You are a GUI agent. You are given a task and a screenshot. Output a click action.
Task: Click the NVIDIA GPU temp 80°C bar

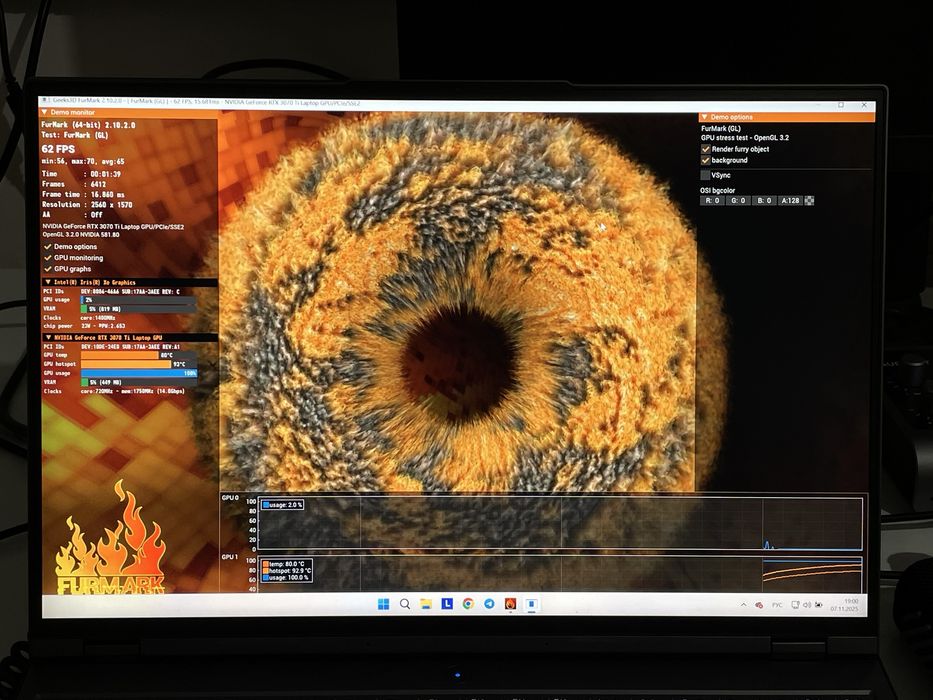click(139, 355)
